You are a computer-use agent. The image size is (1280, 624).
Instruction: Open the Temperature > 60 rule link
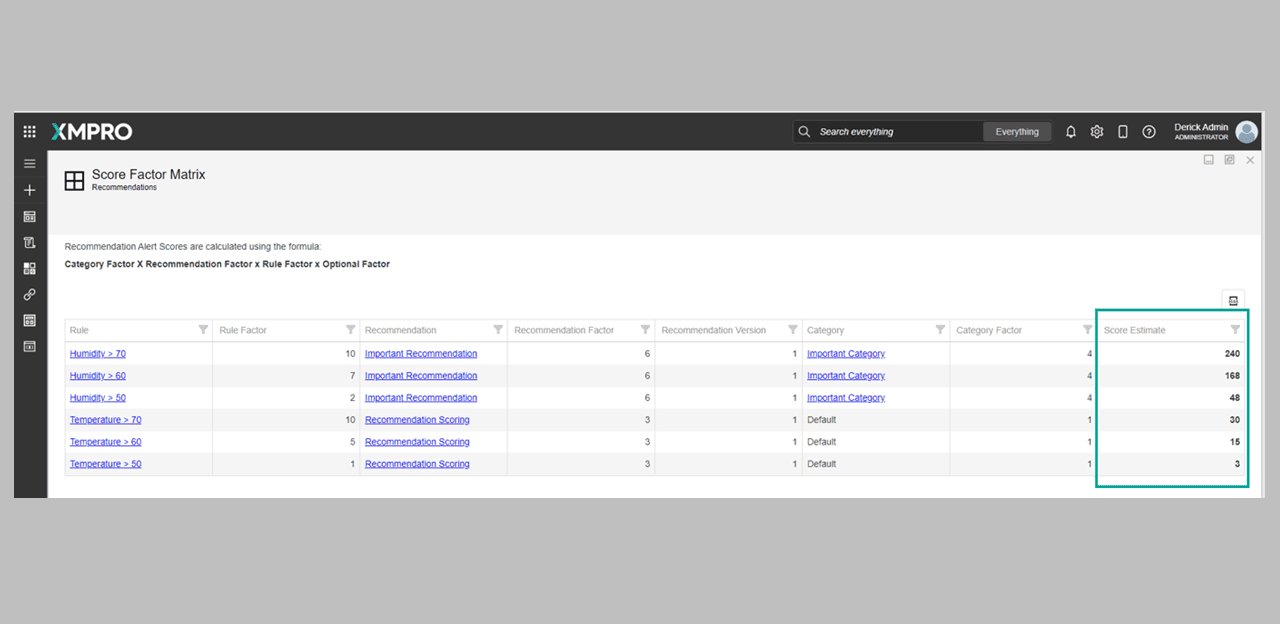coord(105,442)
